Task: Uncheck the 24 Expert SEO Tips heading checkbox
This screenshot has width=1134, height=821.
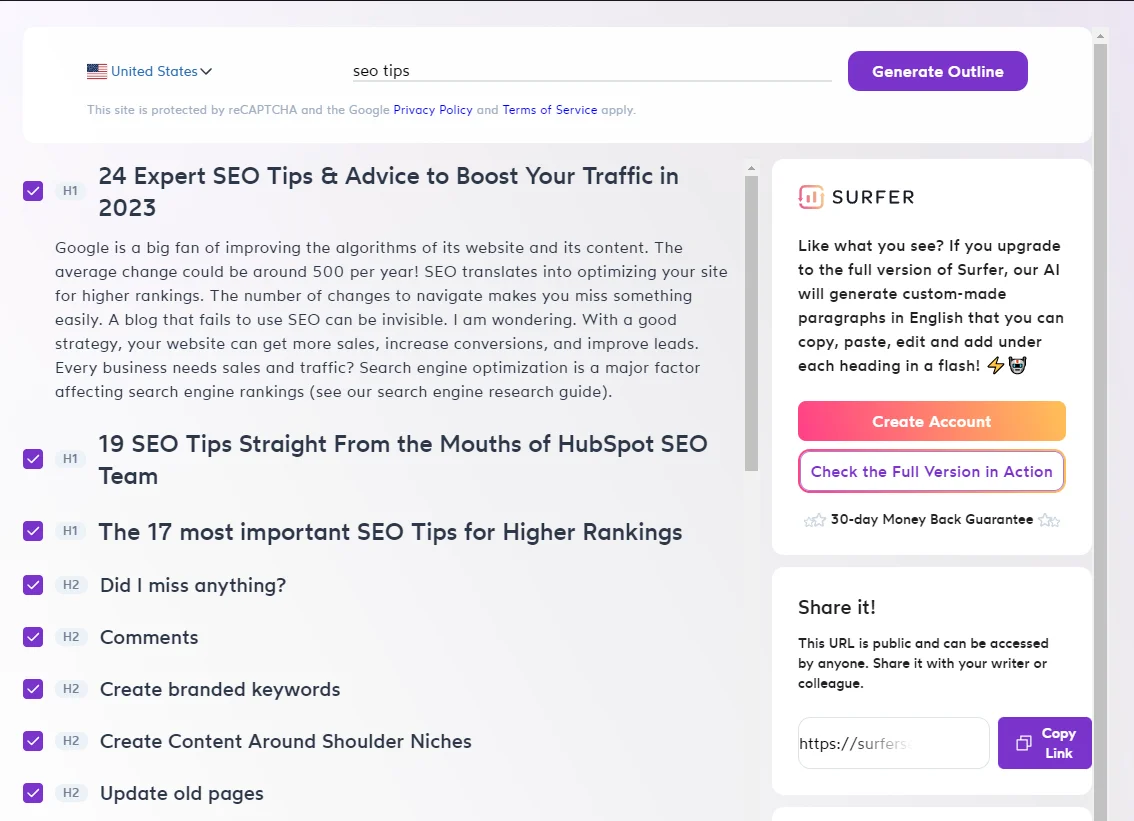Action: pyautogui.click(x=33, y=191)
